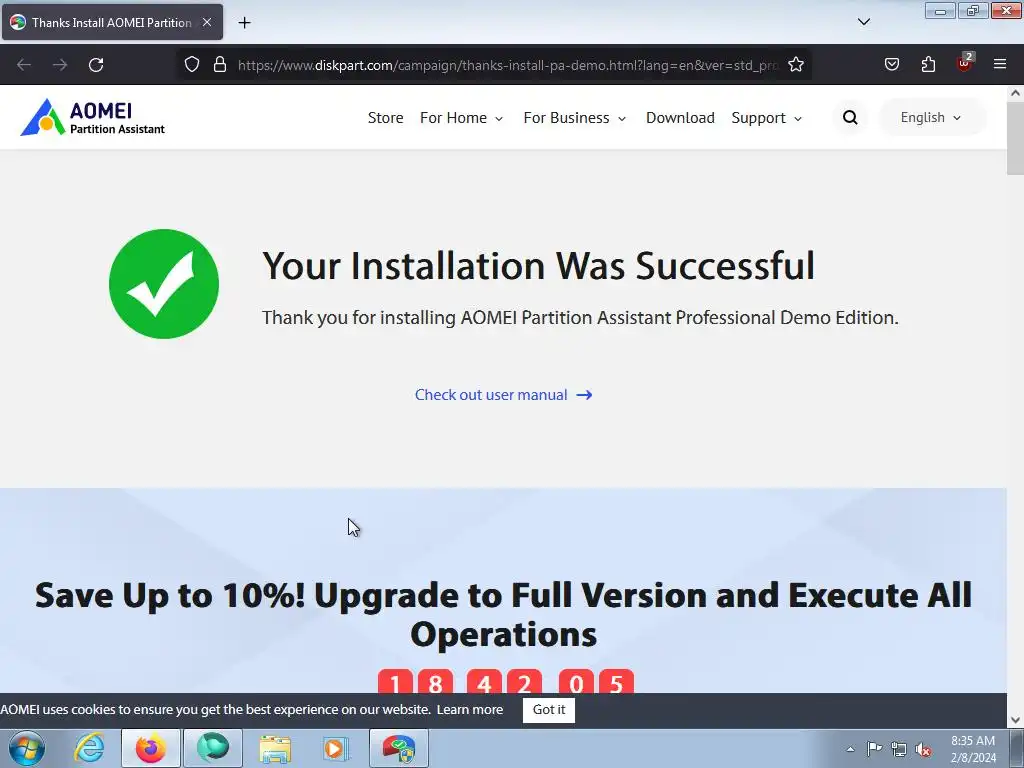This screenshot has height=768, width=1024.
Task: Open the uBlock Origin extension icon
Action: (964, 63)
